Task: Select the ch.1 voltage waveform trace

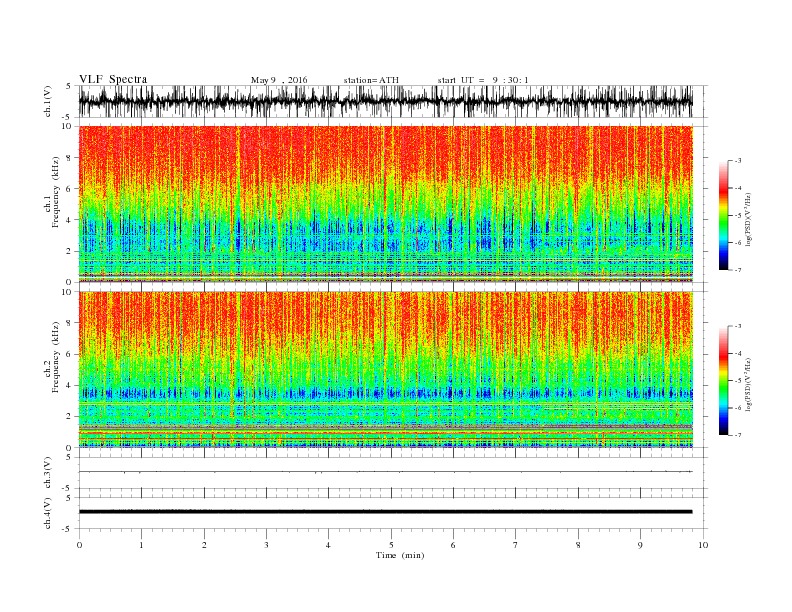Action: click(385, 101)
